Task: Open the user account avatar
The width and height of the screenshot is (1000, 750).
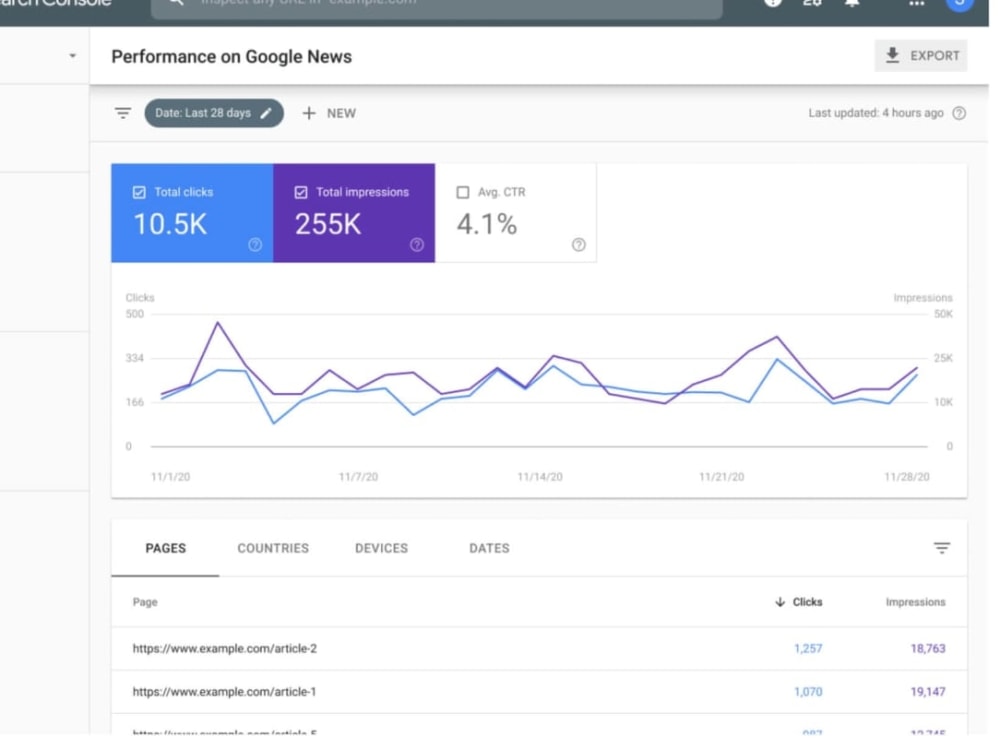Action: point(960,3)
